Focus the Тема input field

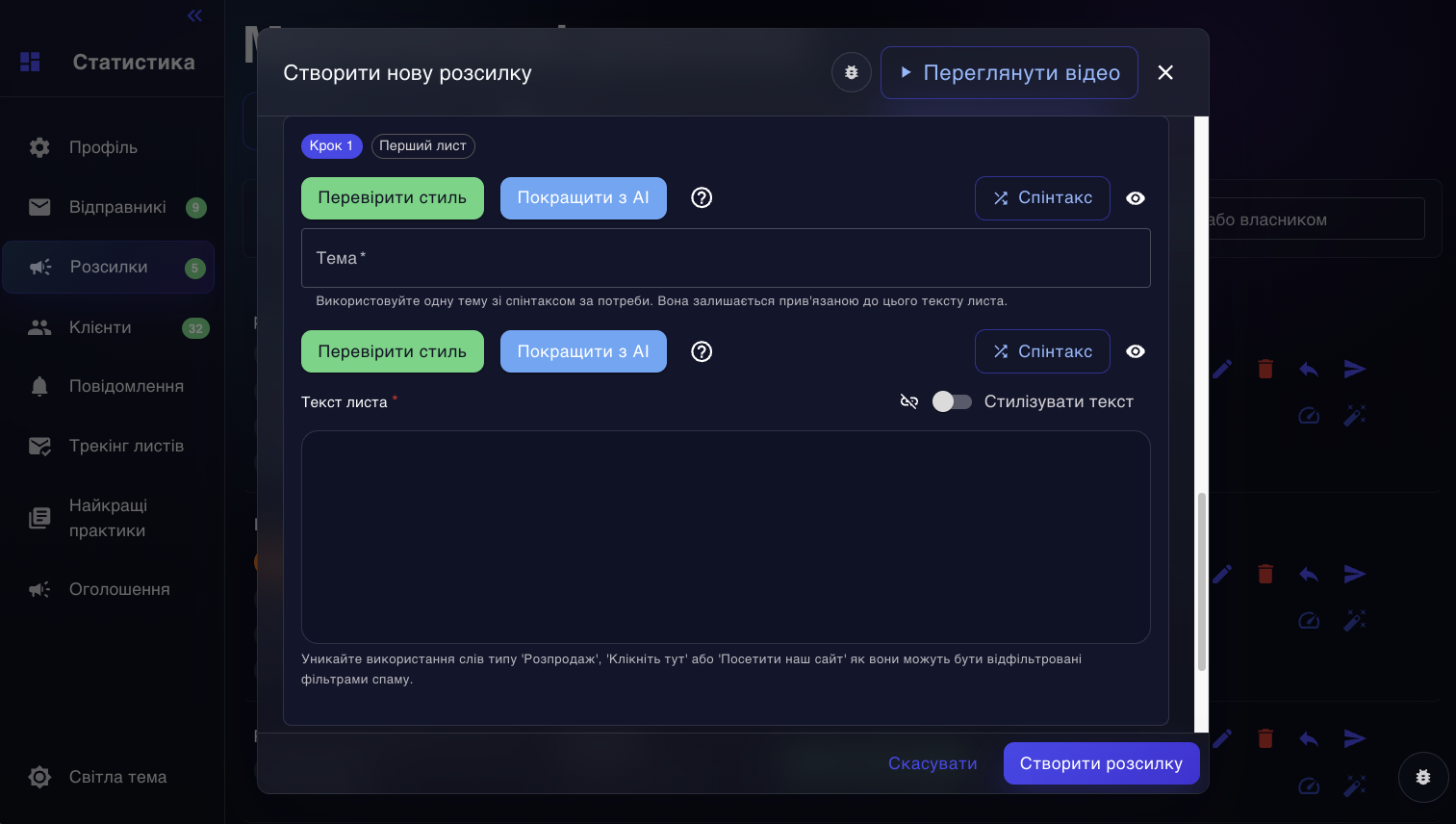pos(726,258)
